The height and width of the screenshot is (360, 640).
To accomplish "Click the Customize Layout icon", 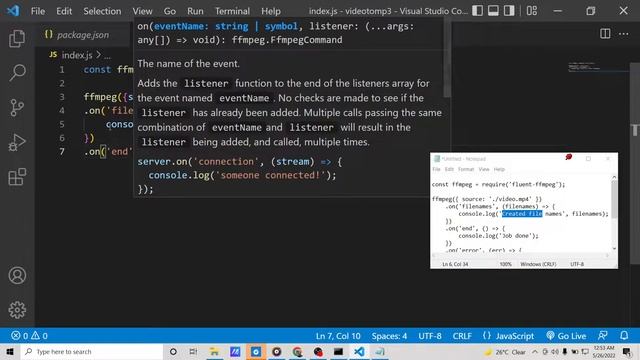I will (531, 11).
